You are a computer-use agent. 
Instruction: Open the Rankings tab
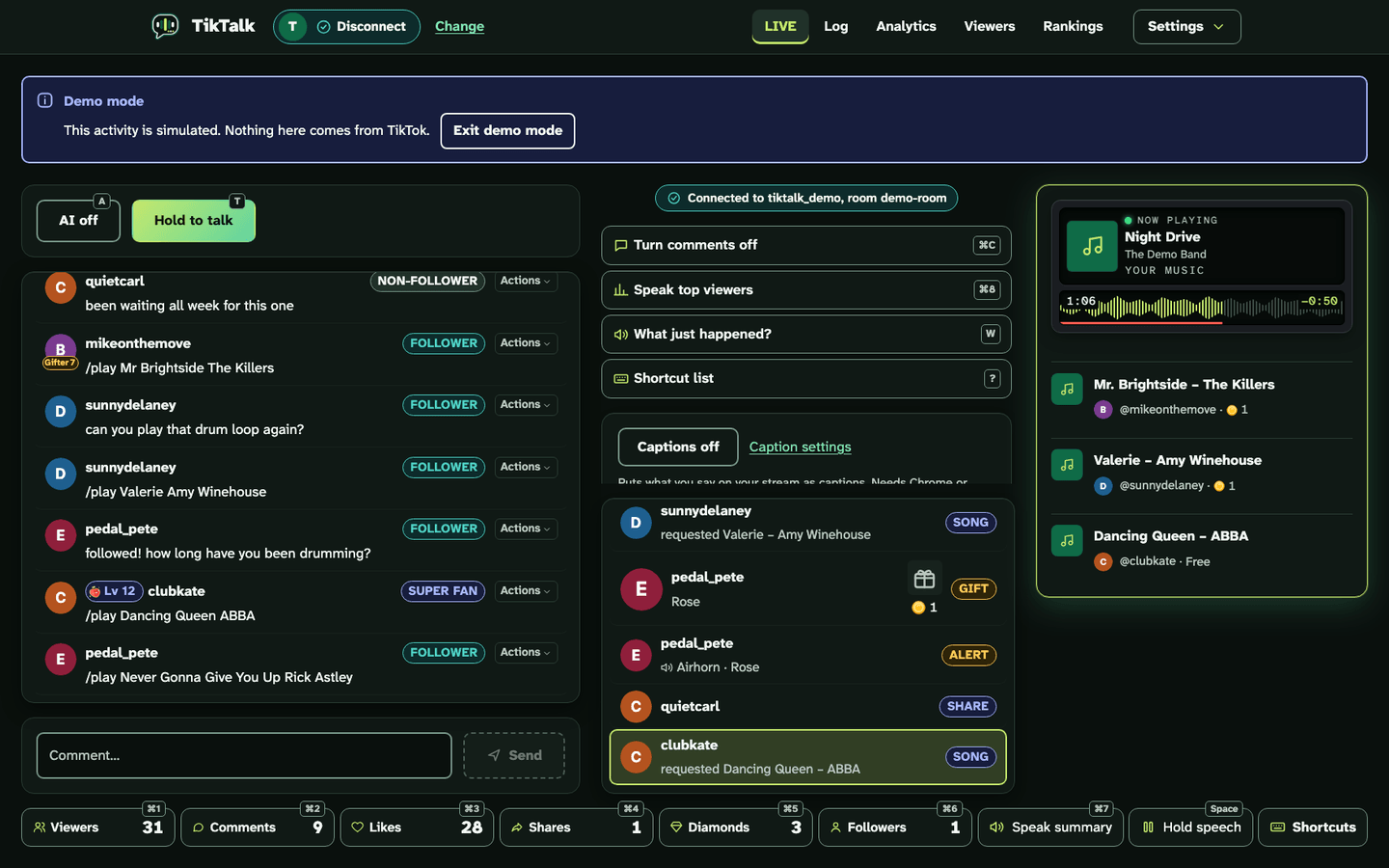1073,26
